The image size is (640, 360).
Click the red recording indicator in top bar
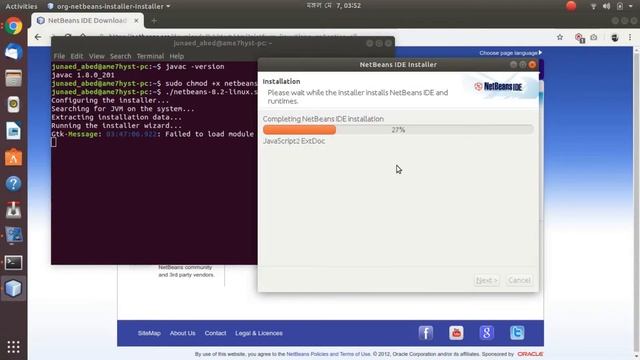tap(571, 6)
